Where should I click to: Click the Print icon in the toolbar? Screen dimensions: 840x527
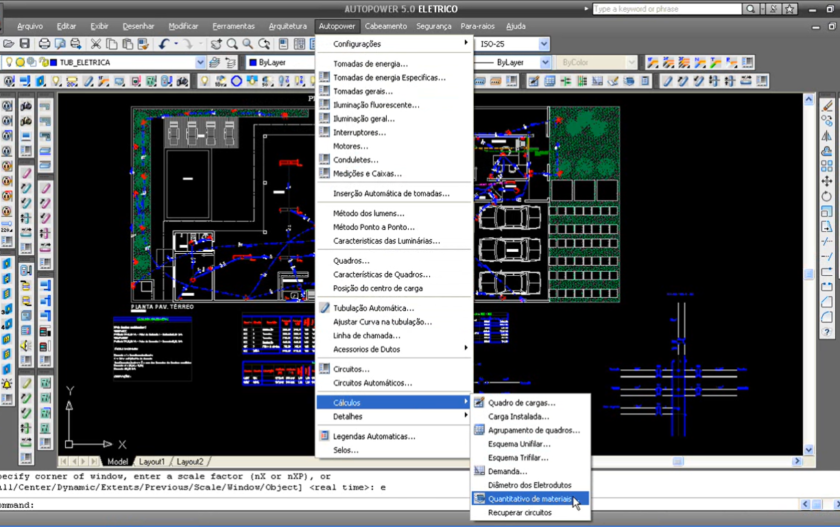point(44,44)
